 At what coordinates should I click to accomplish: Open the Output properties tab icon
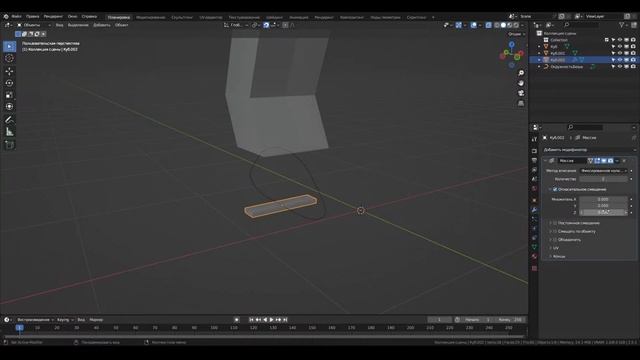click(x=534, y=160)
